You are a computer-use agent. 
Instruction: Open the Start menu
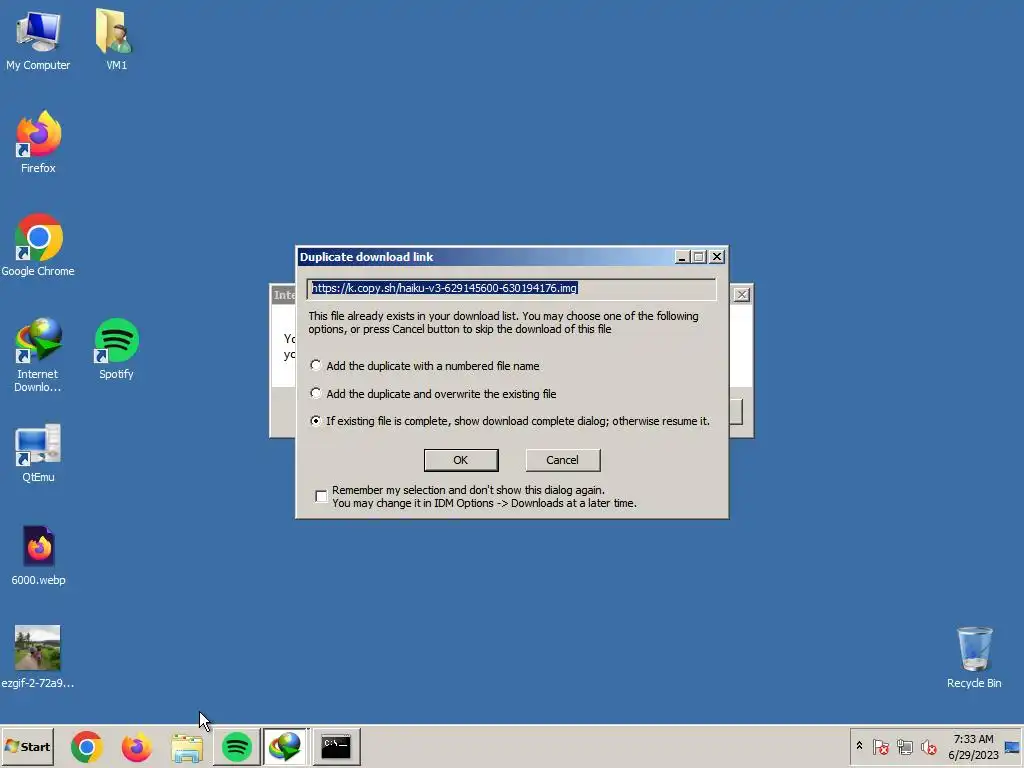(x=27, y=746)
